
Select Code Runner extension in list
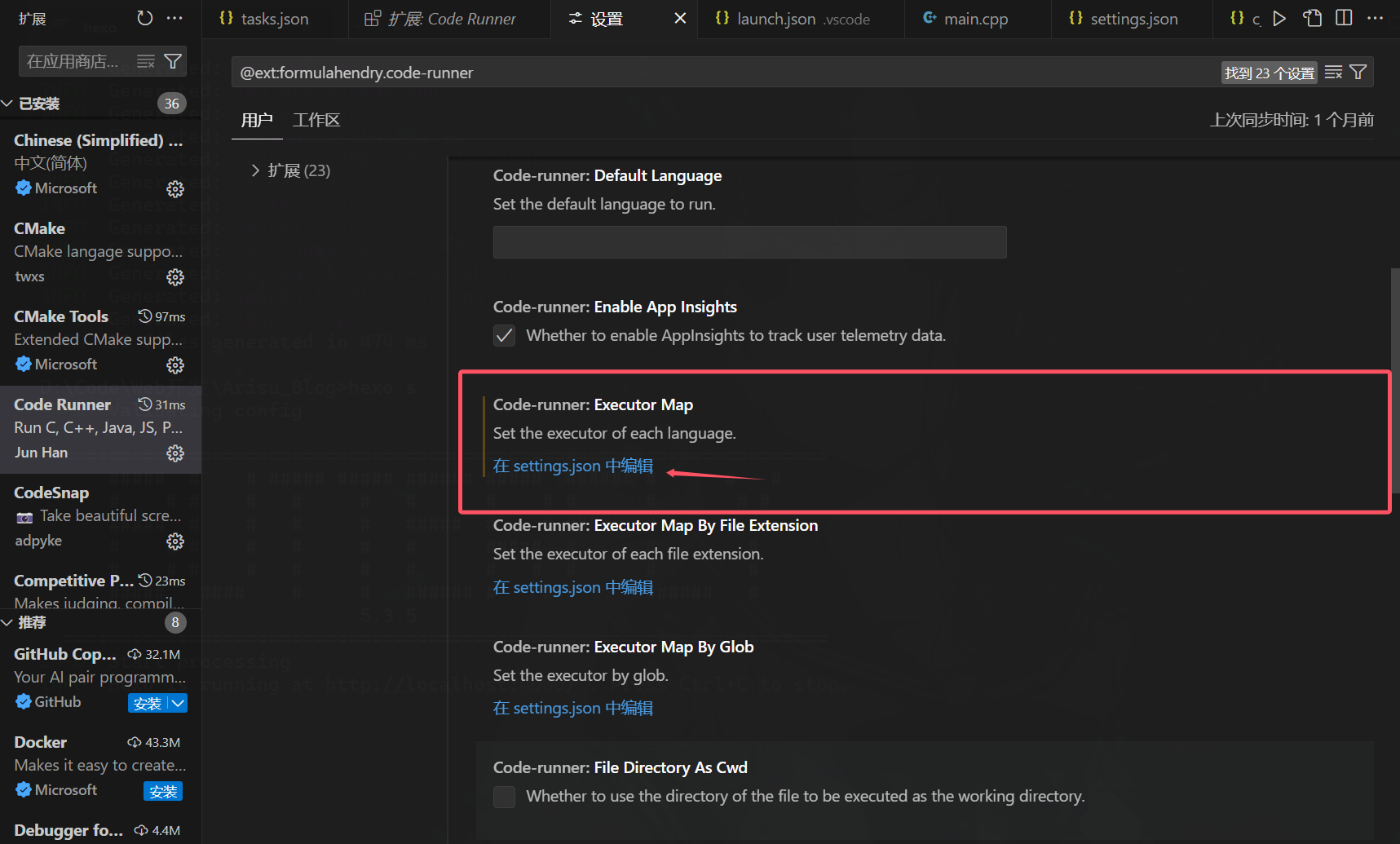click(x=100, y=429)
